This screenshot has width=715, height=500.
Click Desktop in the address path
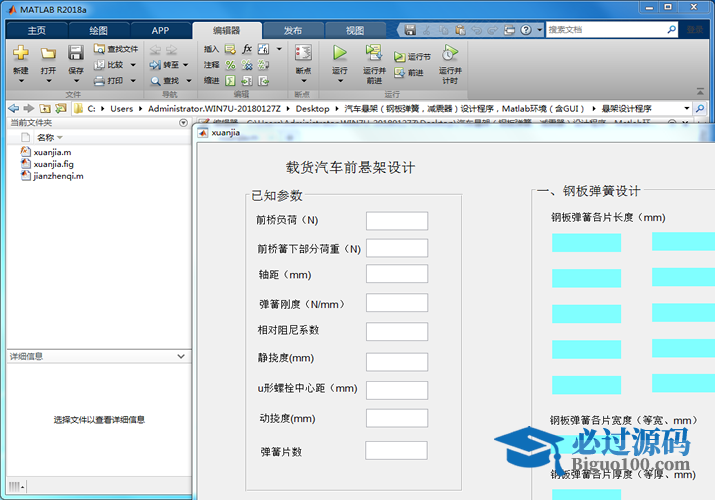pos(312,108)
